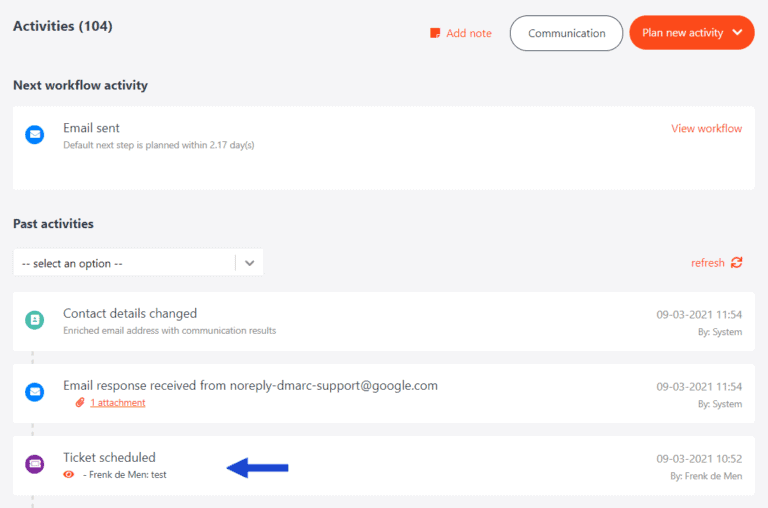Expand the Plan new activity arrow

point(738,33)
